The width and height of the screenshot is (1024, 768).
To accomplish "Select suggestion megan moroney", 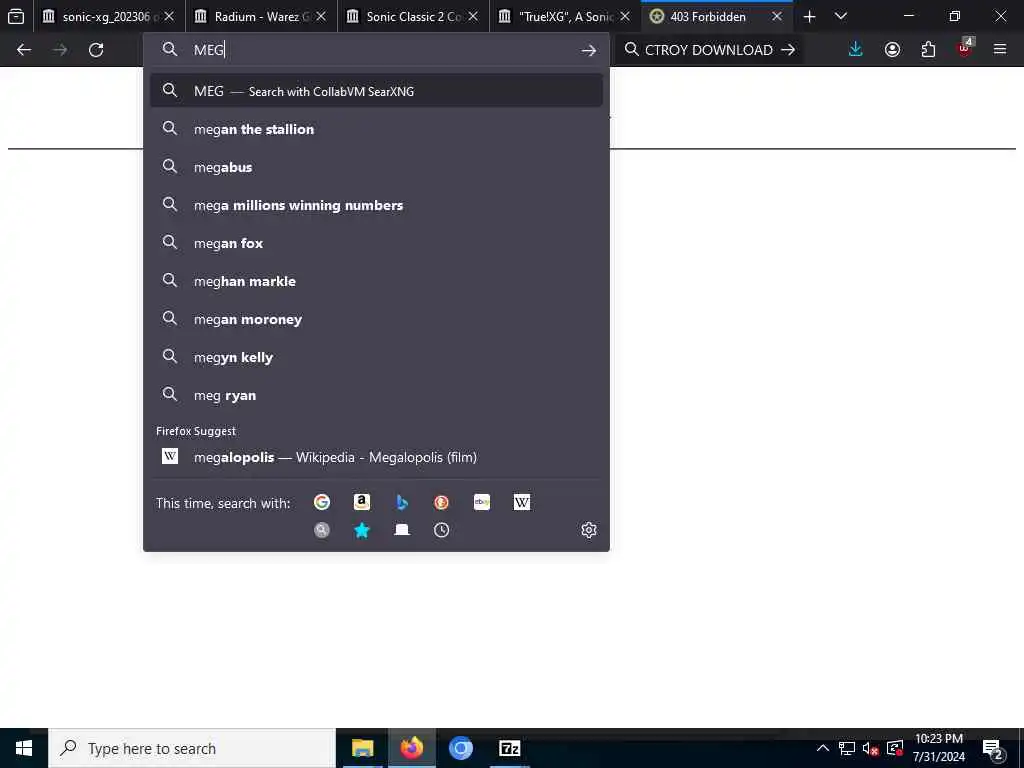I will (376, 319).
